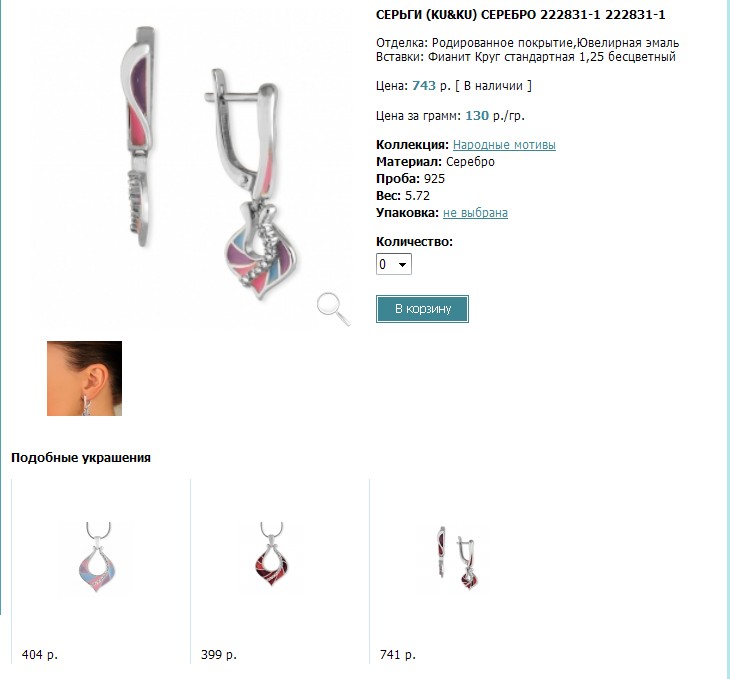Viewport: 730px width, 679px height.
Task: Select the 741 р. price label
Action: coord(398,654)
